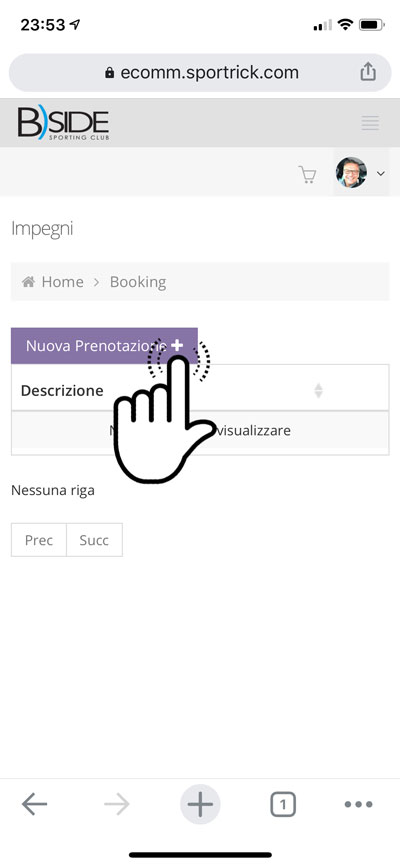This screenshot has width=400, height=866.
Task: Tap the Succ pagination button
Action: (94, 540)
